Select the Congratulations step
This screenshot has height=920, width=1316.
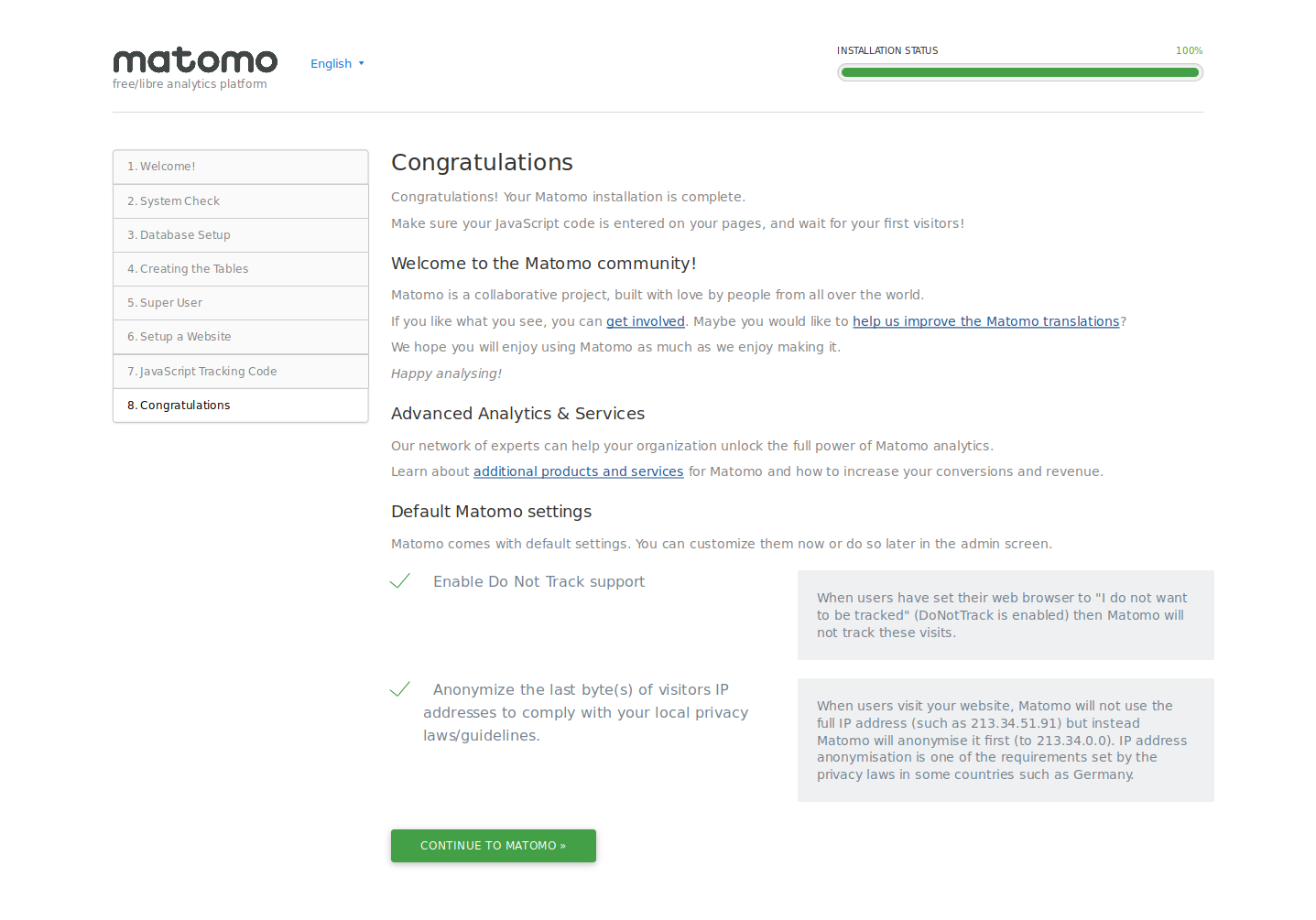coord(240,406)
